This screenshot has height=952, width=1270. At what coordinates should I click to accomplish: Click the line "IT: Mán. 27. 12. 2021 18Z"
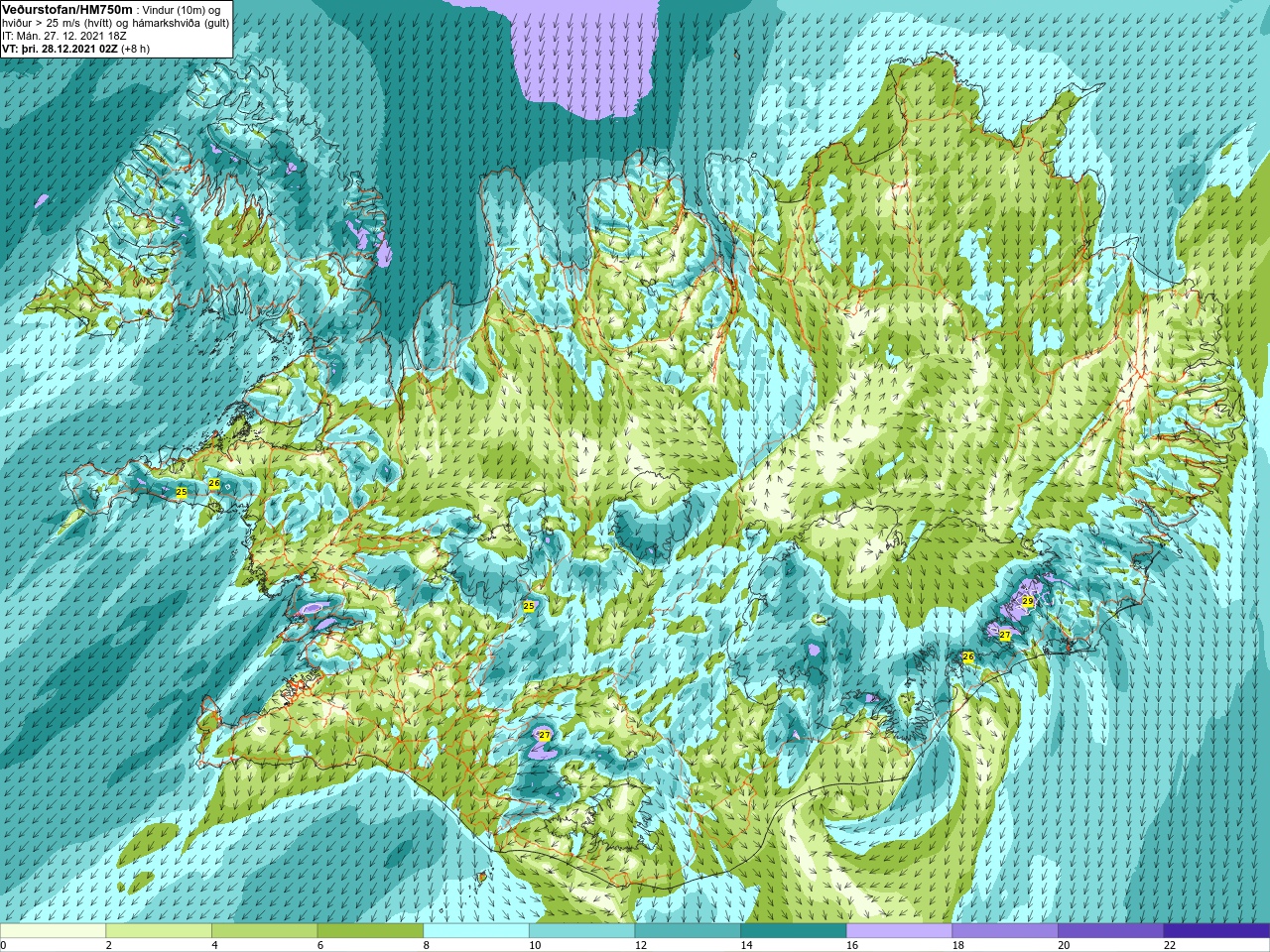coord(64,36)
